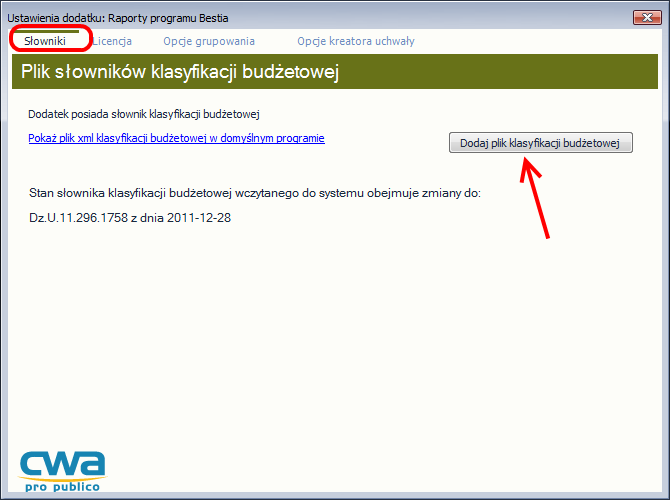
Task: Close the Ustawienia dodatku window
Action: [647, 18]
